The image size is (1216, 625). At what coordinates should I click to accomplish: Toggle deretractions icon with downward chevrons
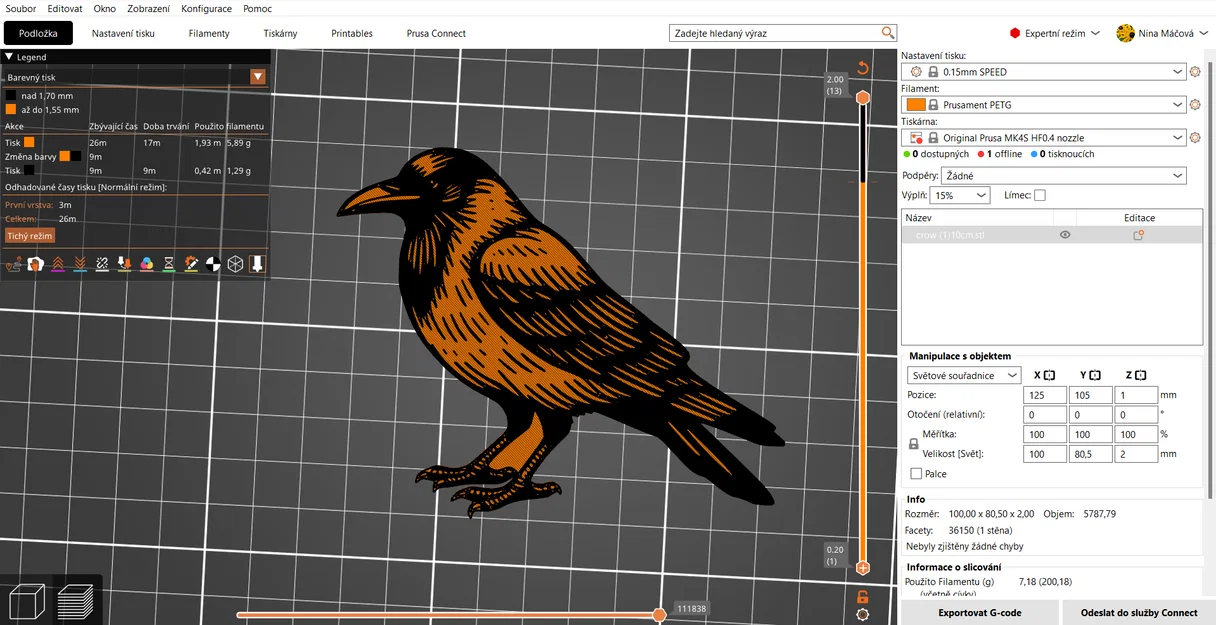point(80,264)
